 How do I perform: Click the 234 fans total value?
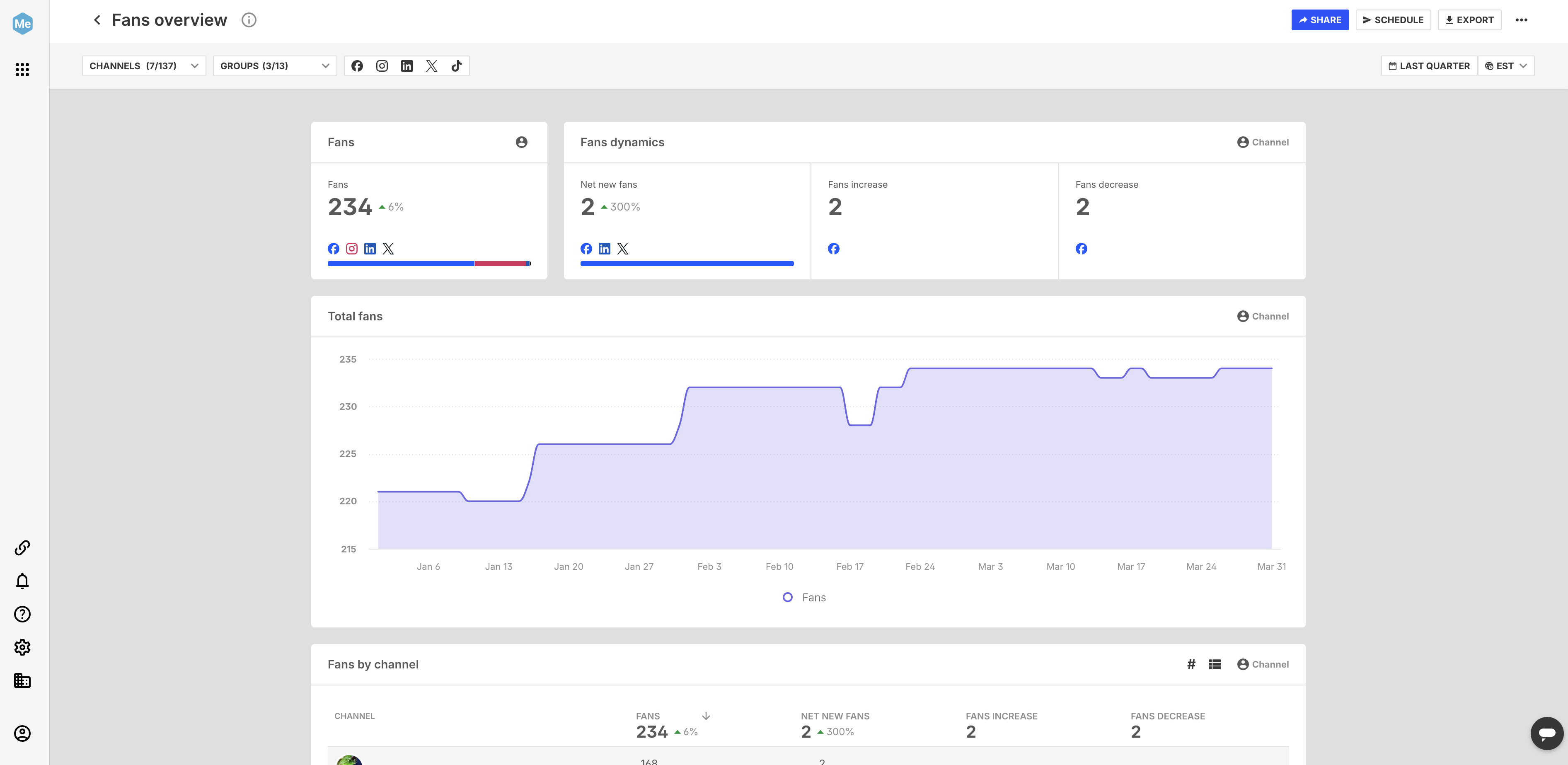(x=350, y=208)
